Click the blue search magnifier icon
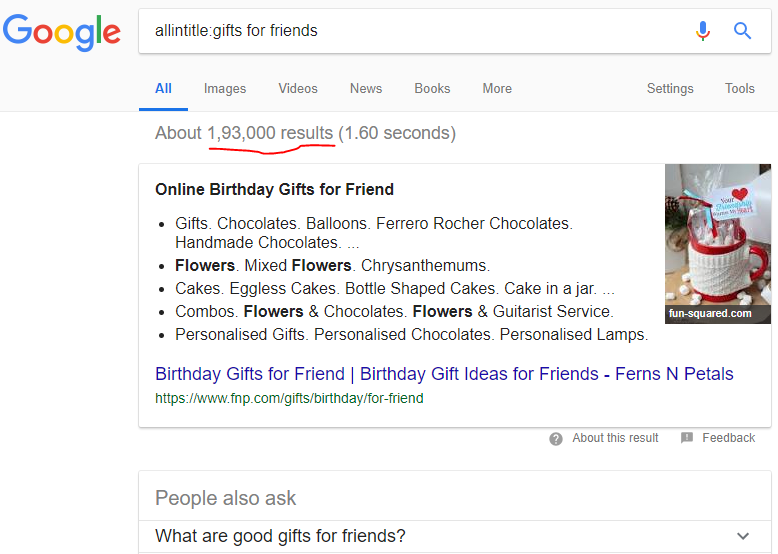778x554 pixels. [x=742, y=31]
